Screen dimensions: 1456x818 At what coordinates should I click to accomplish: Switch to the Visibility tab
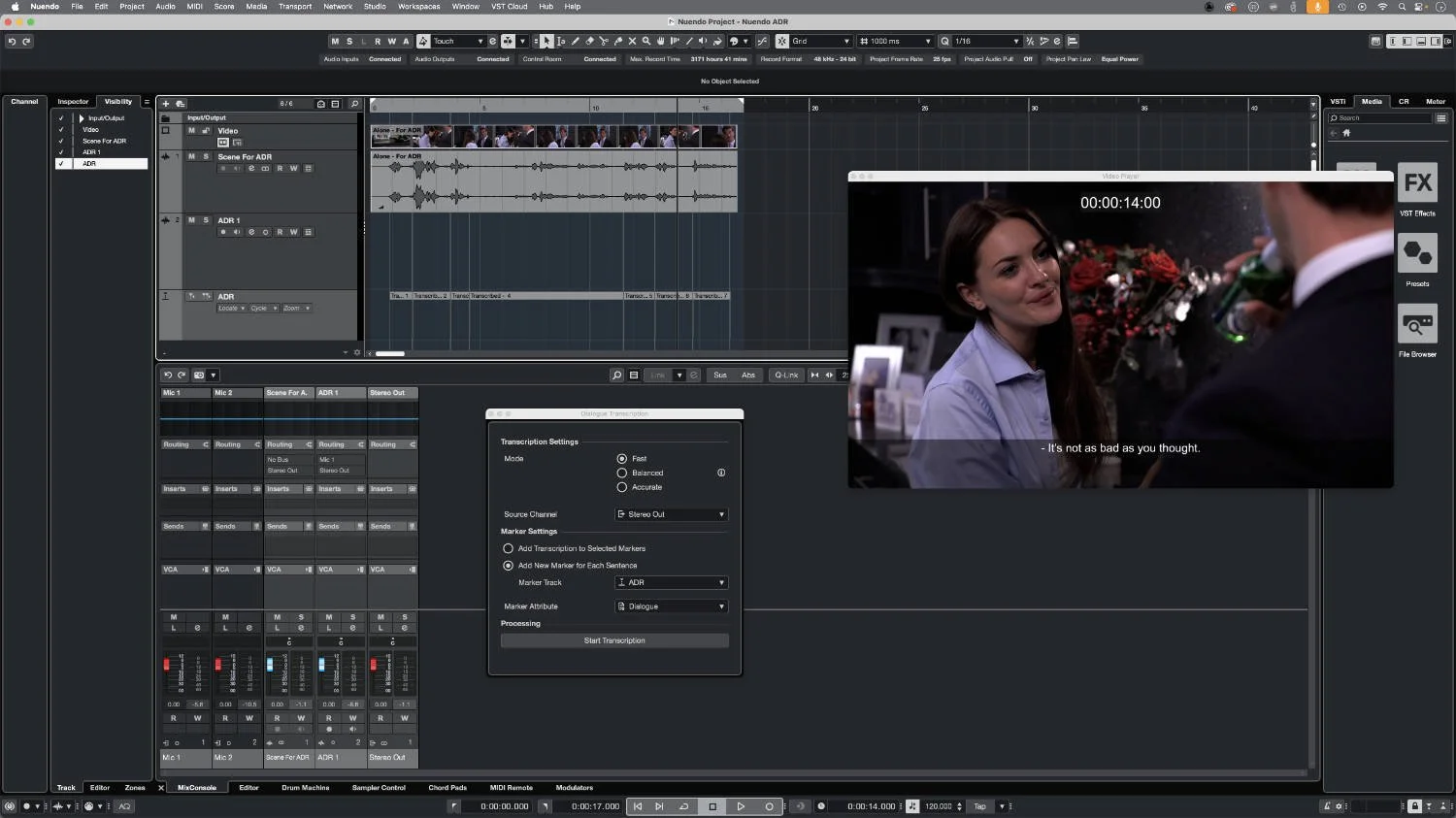(118, 101)
